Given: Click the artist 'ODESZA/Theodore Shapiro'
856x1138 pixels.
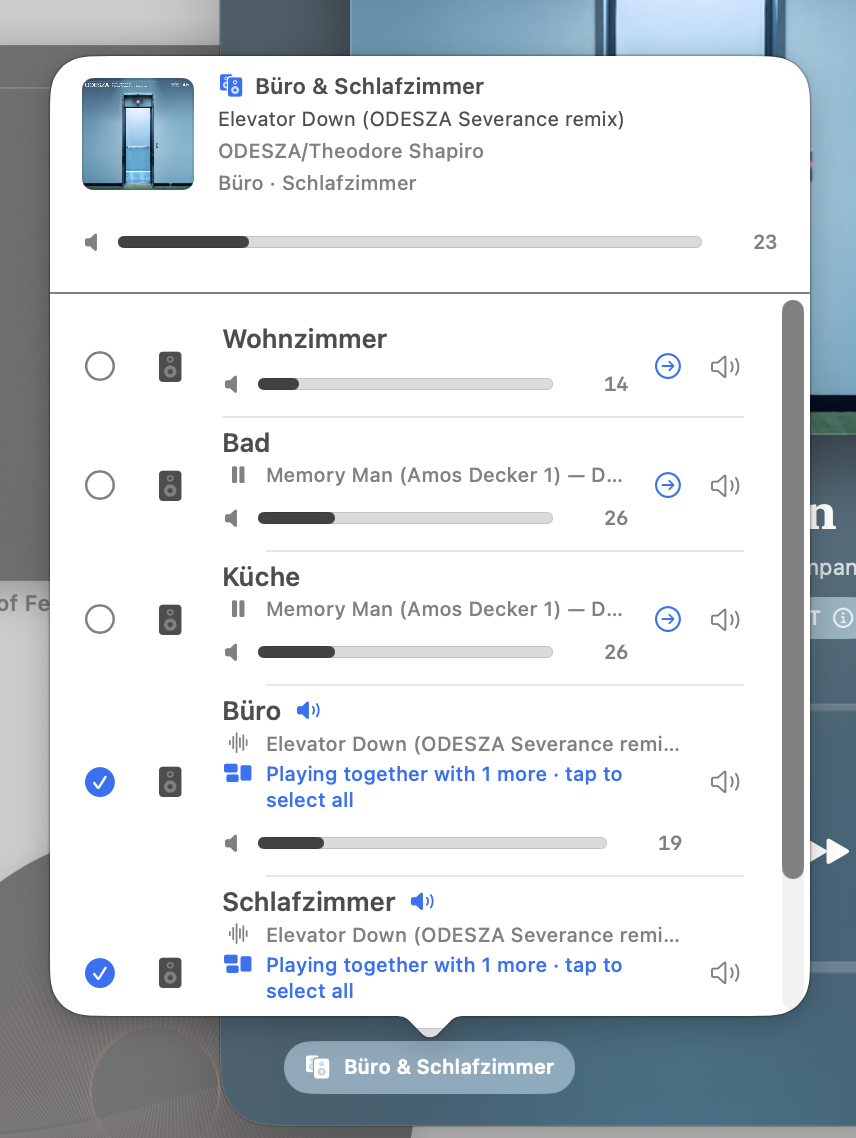Looking at the screenshot, I should (x=351, y=151).
